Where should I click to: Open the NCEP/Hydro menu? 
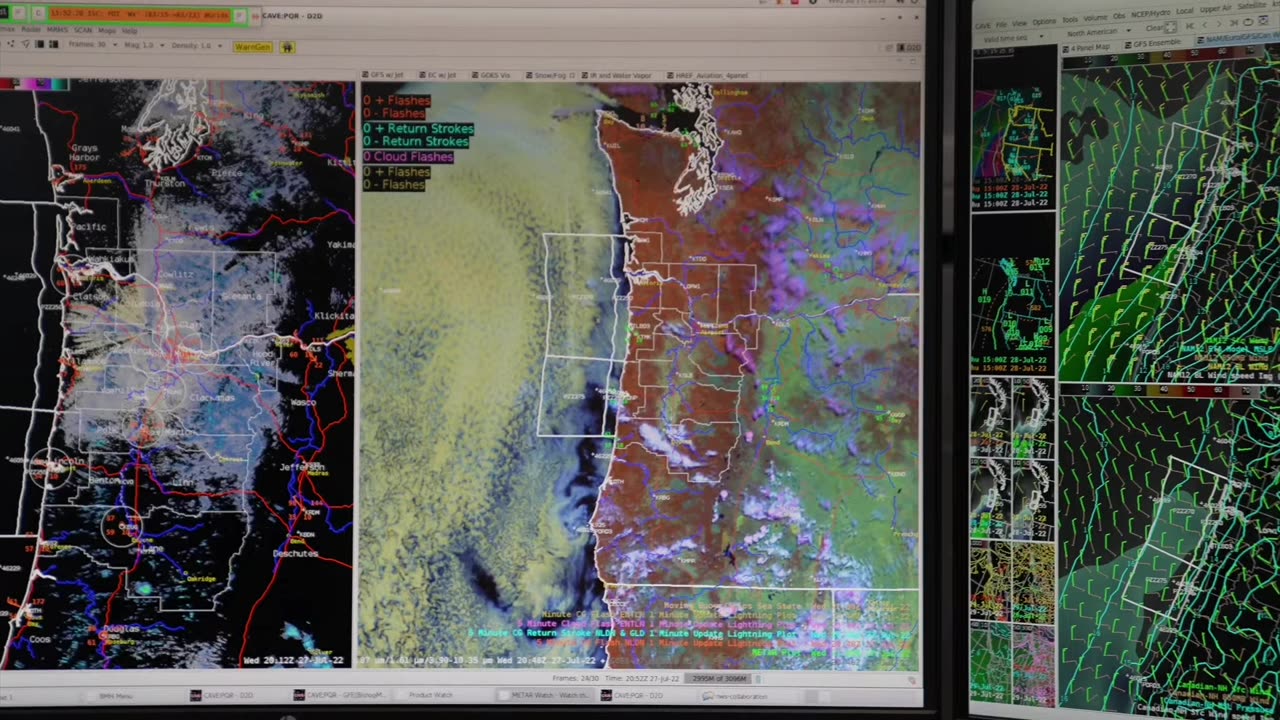coord(1151,13)
